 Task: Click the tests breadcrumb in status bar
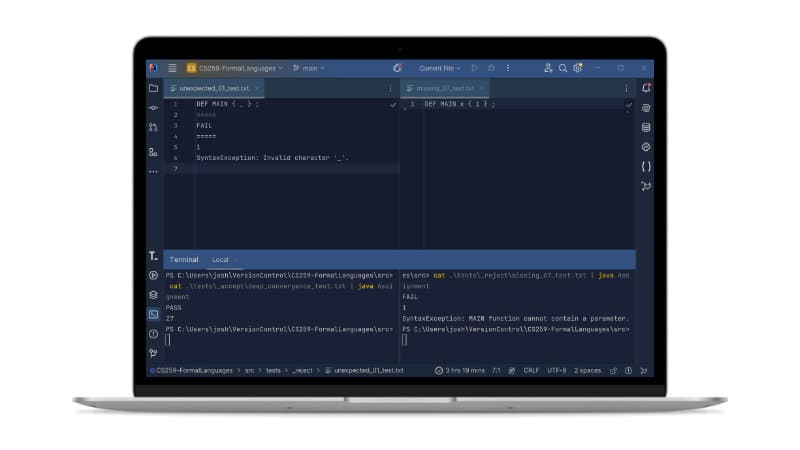tap(273, 370)
